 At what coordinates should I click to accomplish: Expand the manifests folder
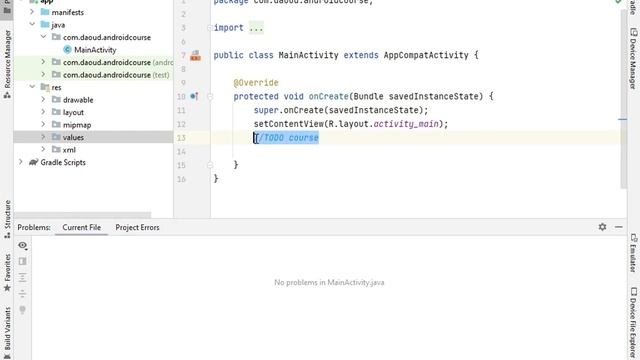click(32, 12)
